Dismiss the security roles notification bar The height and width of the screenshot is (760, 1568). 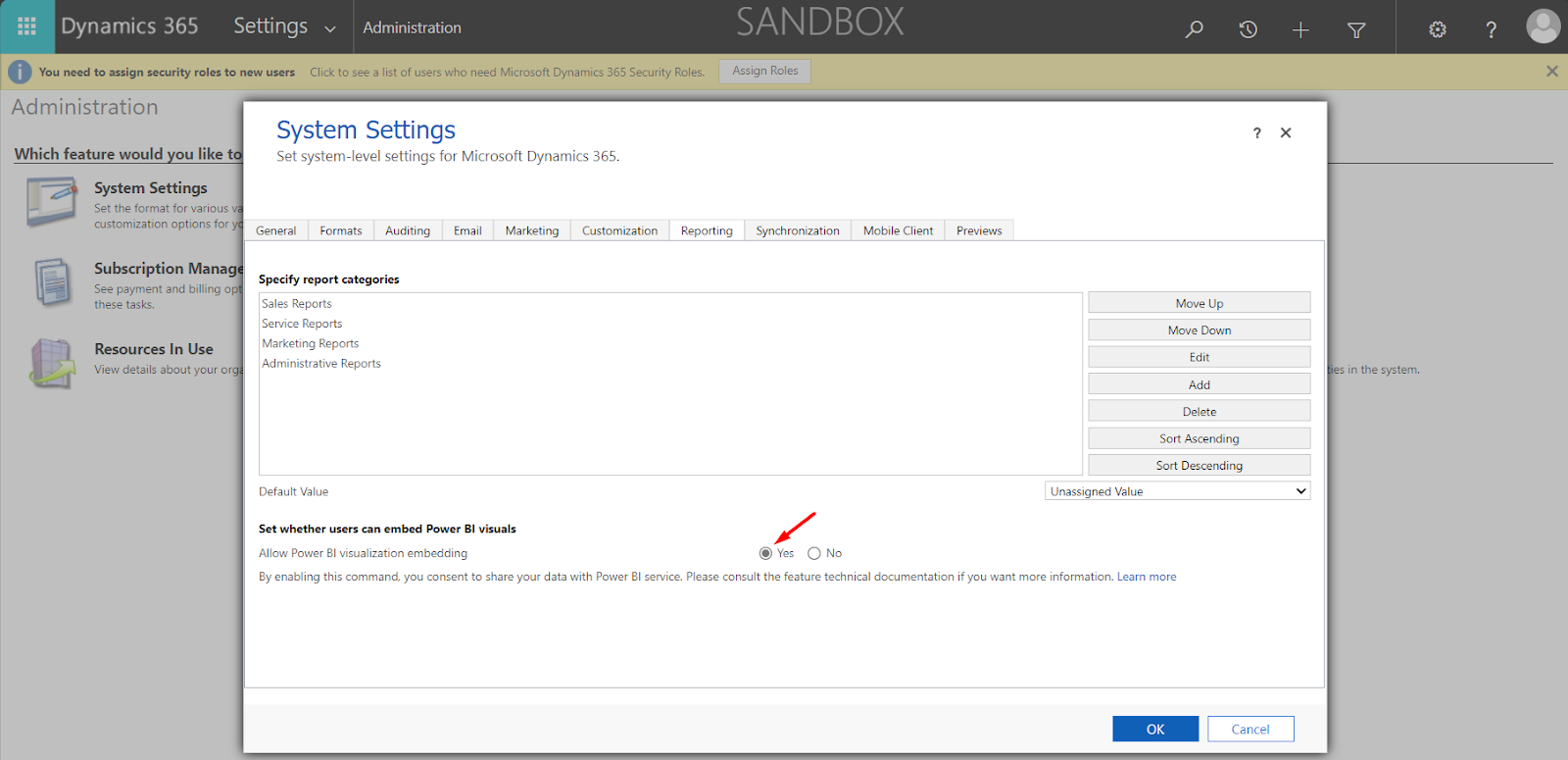(x=1551, y=71)
